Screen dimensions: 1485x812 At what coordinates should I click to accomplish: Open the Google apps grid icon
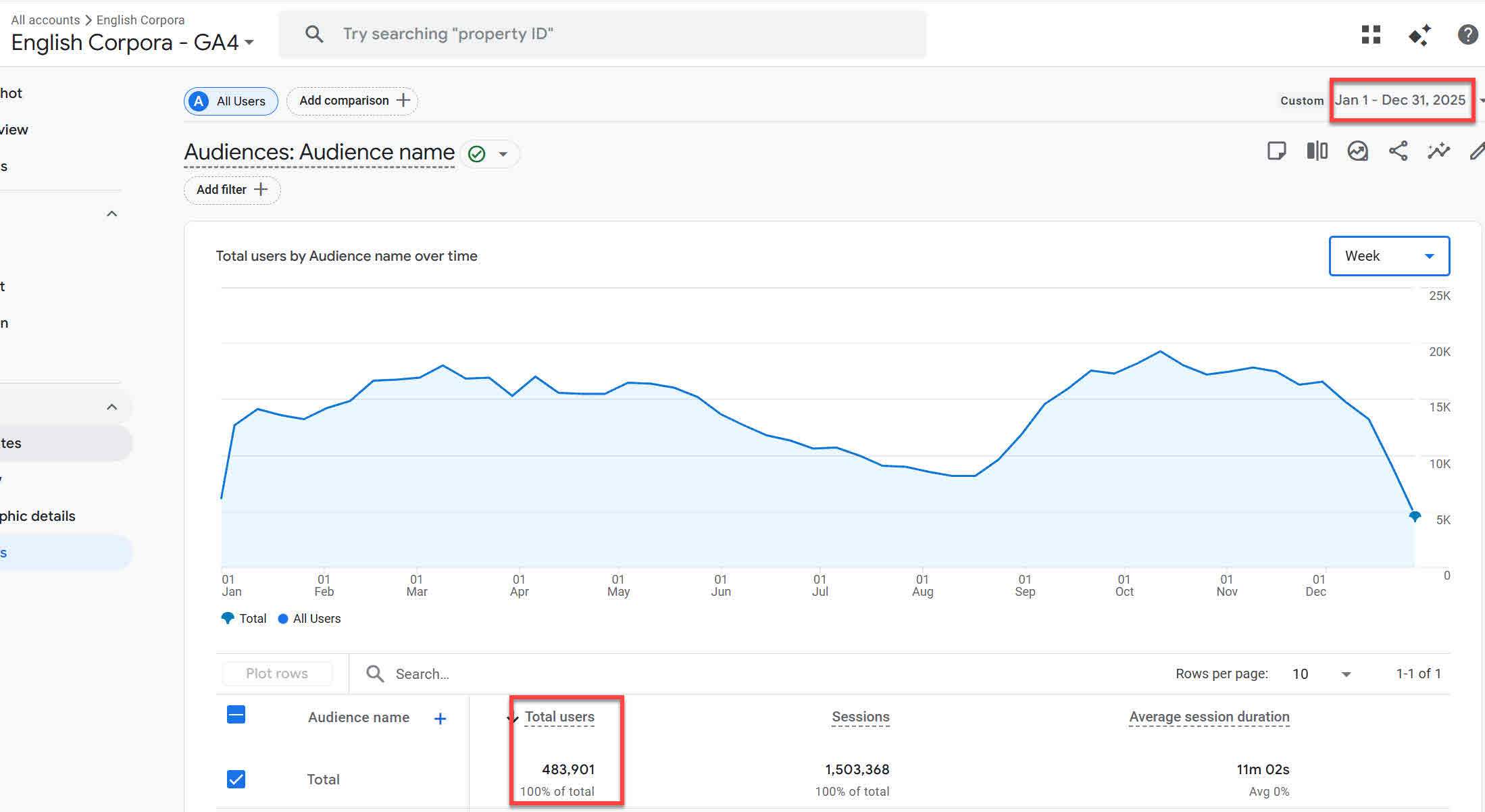click(x=1371, y=34)
